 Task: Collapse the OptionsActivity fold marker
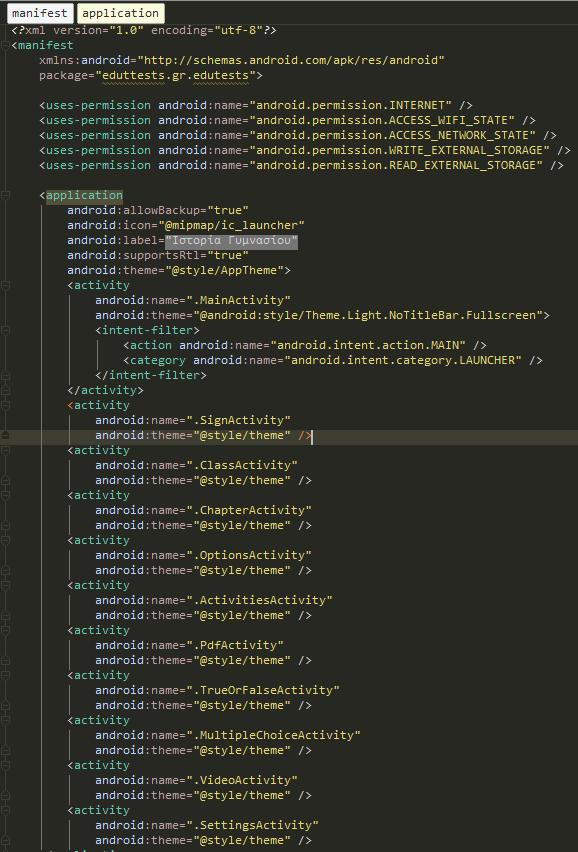[x=5, y=541]
